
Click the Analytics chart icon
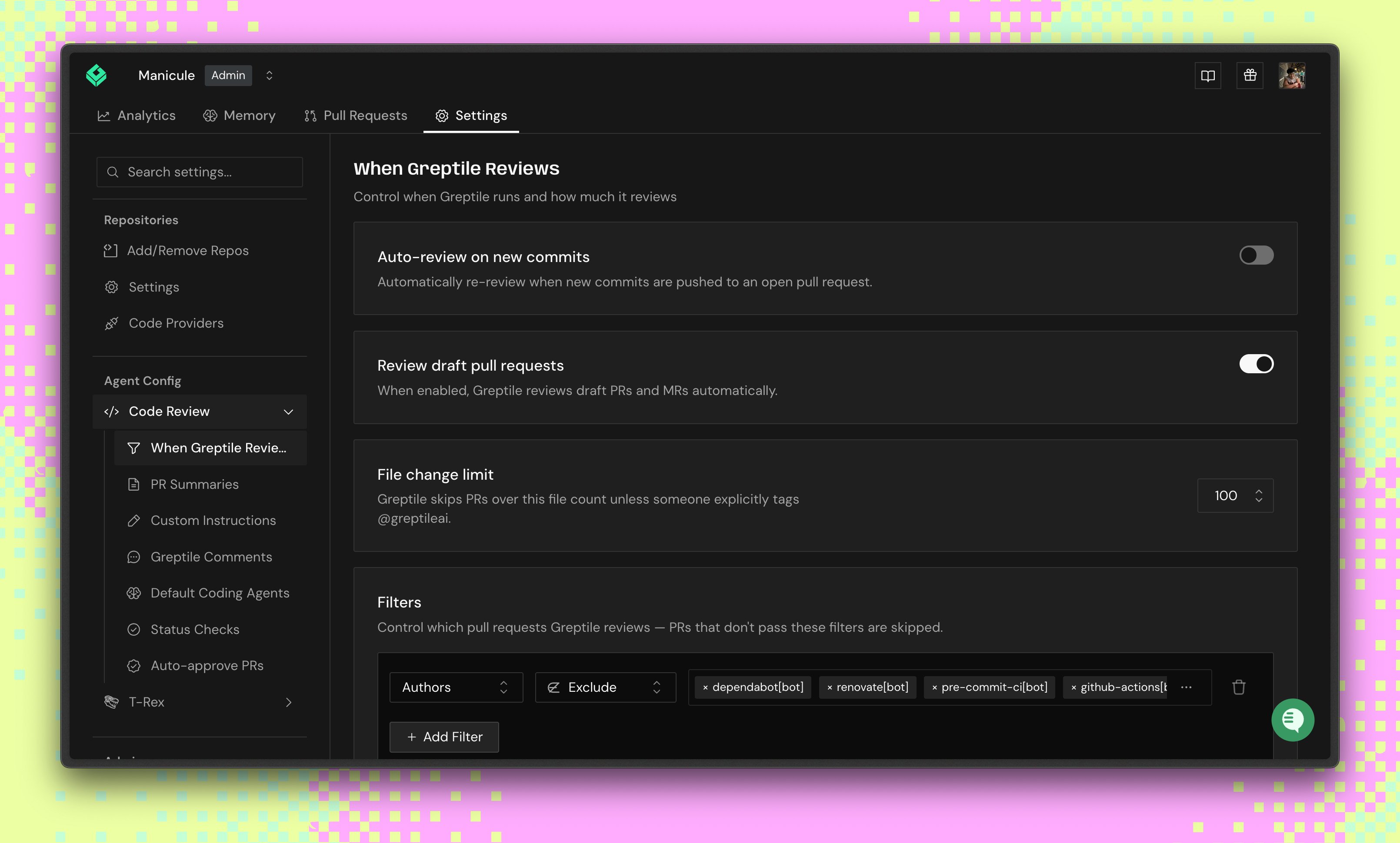(x=103, y=116)
